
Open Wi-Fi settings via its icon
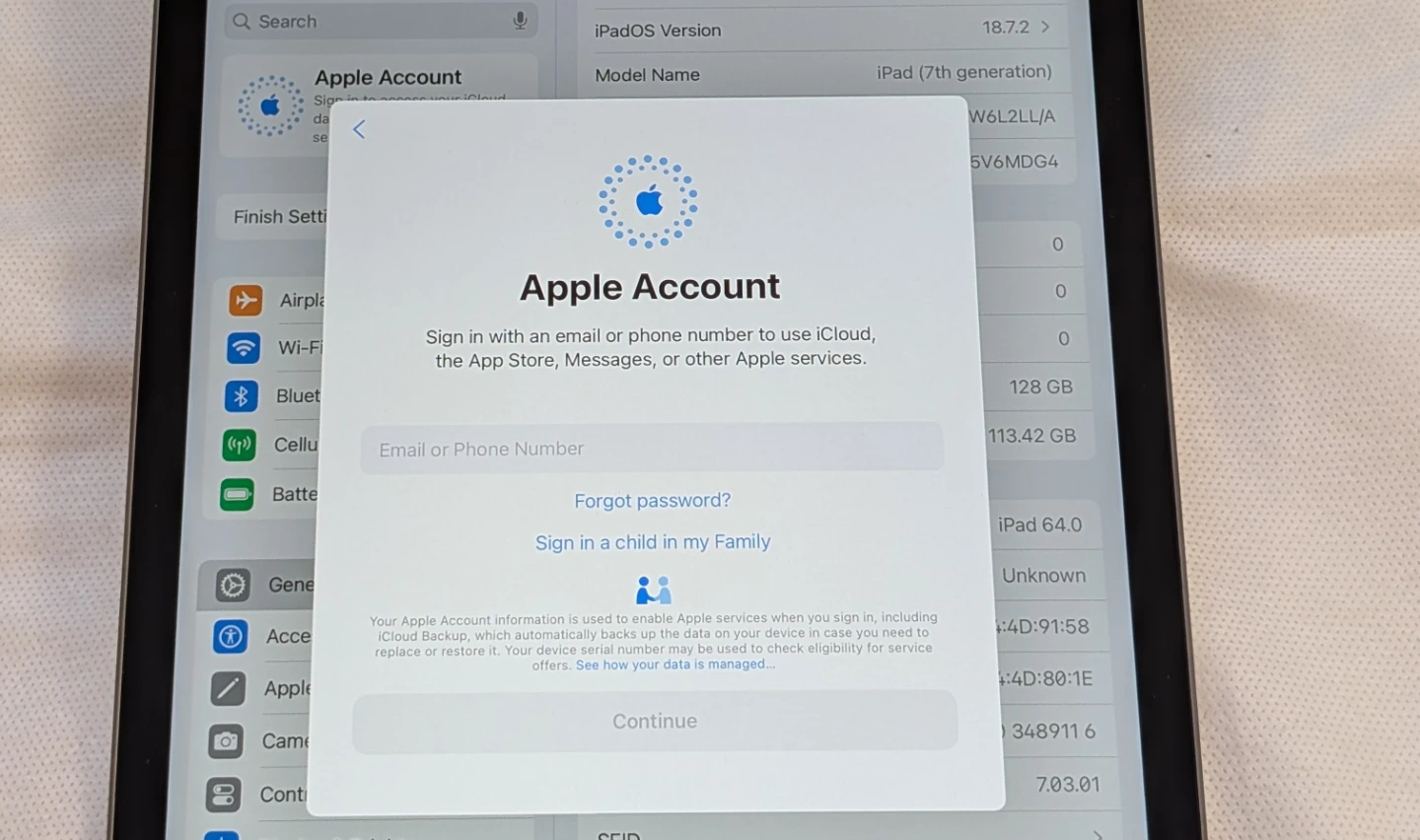pos(244,348)
